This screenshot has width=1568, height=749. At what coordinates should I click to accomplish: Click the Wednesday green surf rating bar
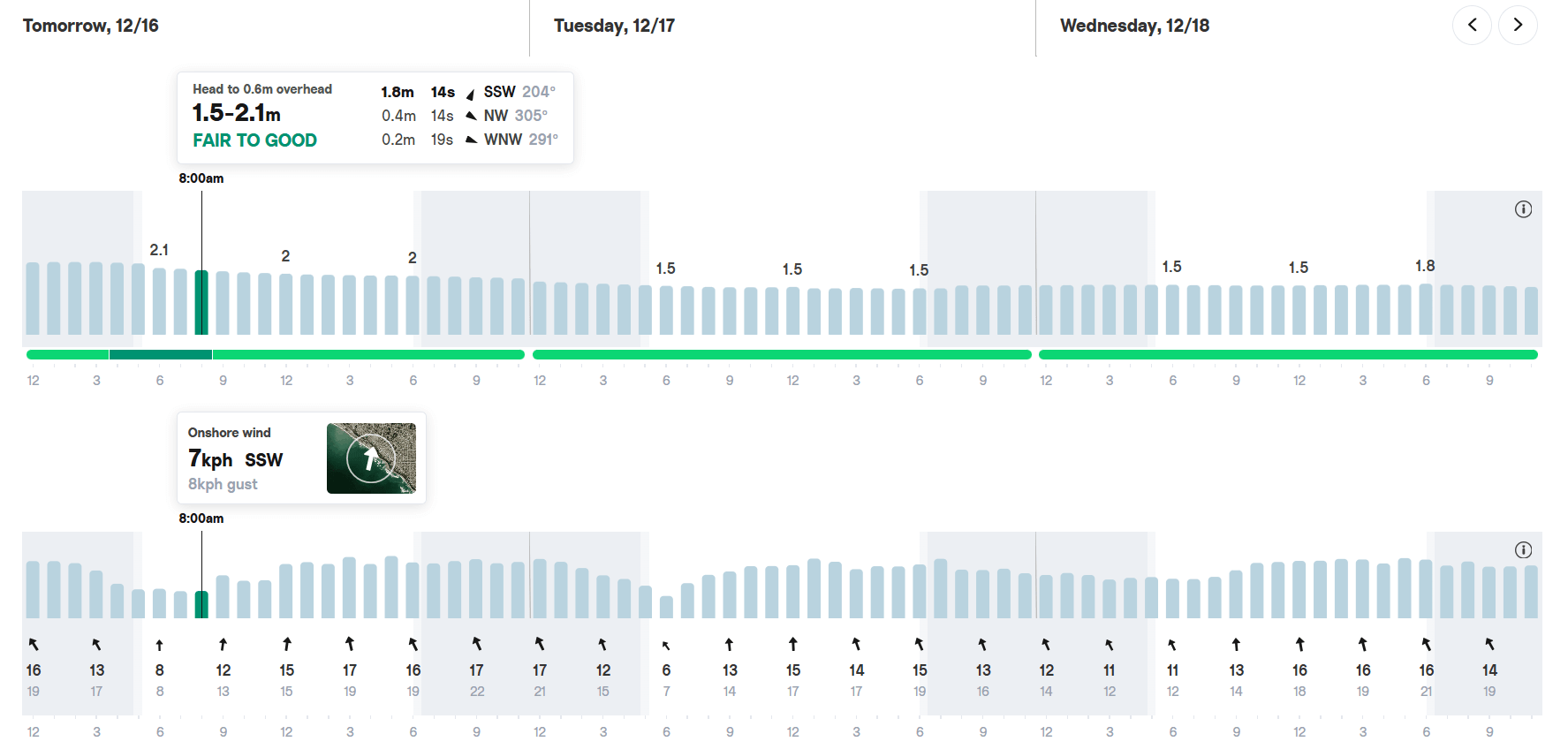1288,354
